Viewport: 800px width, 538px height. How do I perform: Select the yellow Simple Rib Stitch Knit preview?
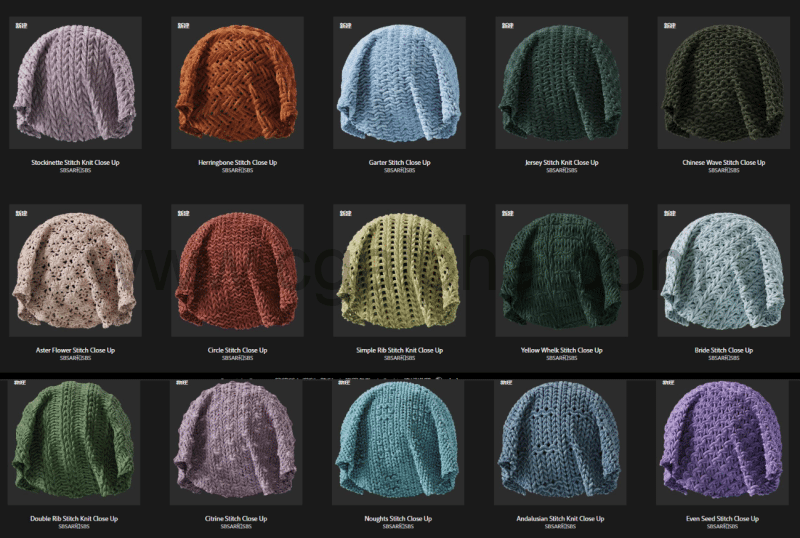(399, 271)
